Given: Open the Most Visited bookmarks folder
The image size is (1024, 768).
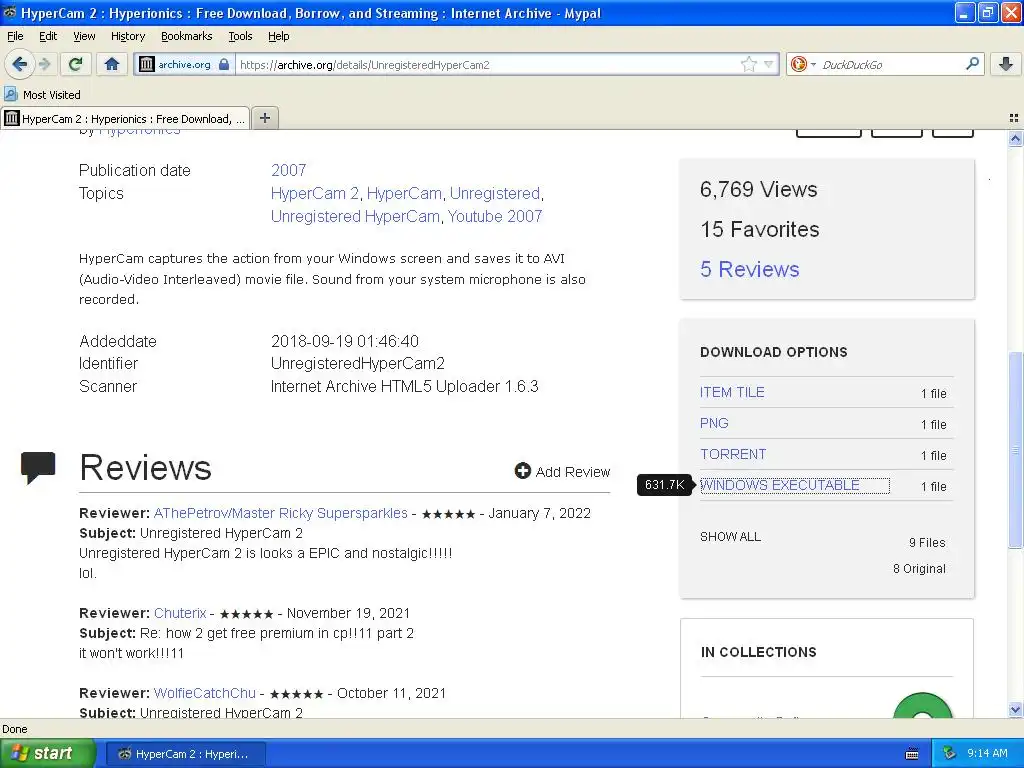Looking at the screenshot, I should point(43,95).
